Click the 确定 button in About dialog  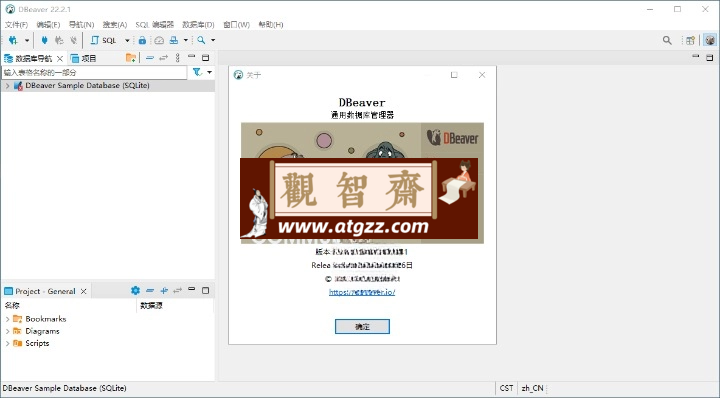tap(362, 326)
